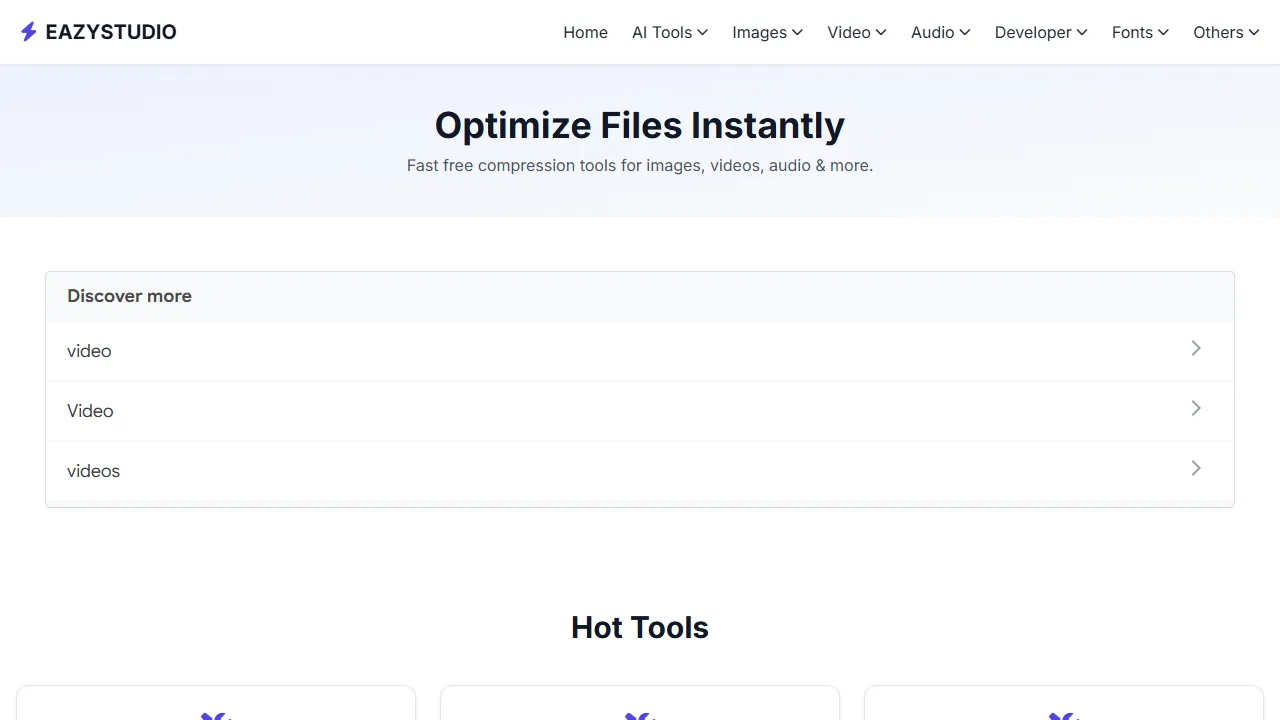The width and height of the screenshot is (1280, 720).
Task: Click the icon on the leftmost Hot Tools card
Action: click(214, 716)
